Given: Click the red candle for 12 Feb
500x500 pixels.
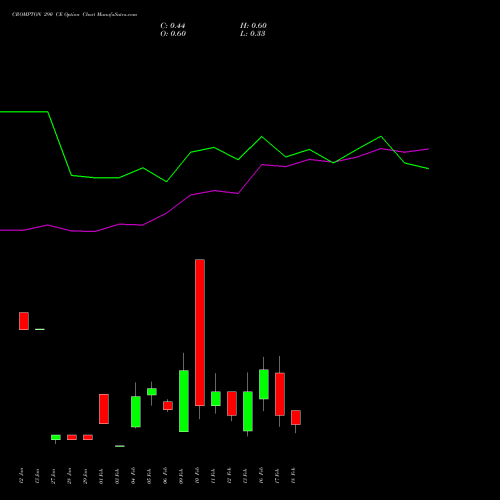Looking at the screenshot, I should (x=232, y=404).
